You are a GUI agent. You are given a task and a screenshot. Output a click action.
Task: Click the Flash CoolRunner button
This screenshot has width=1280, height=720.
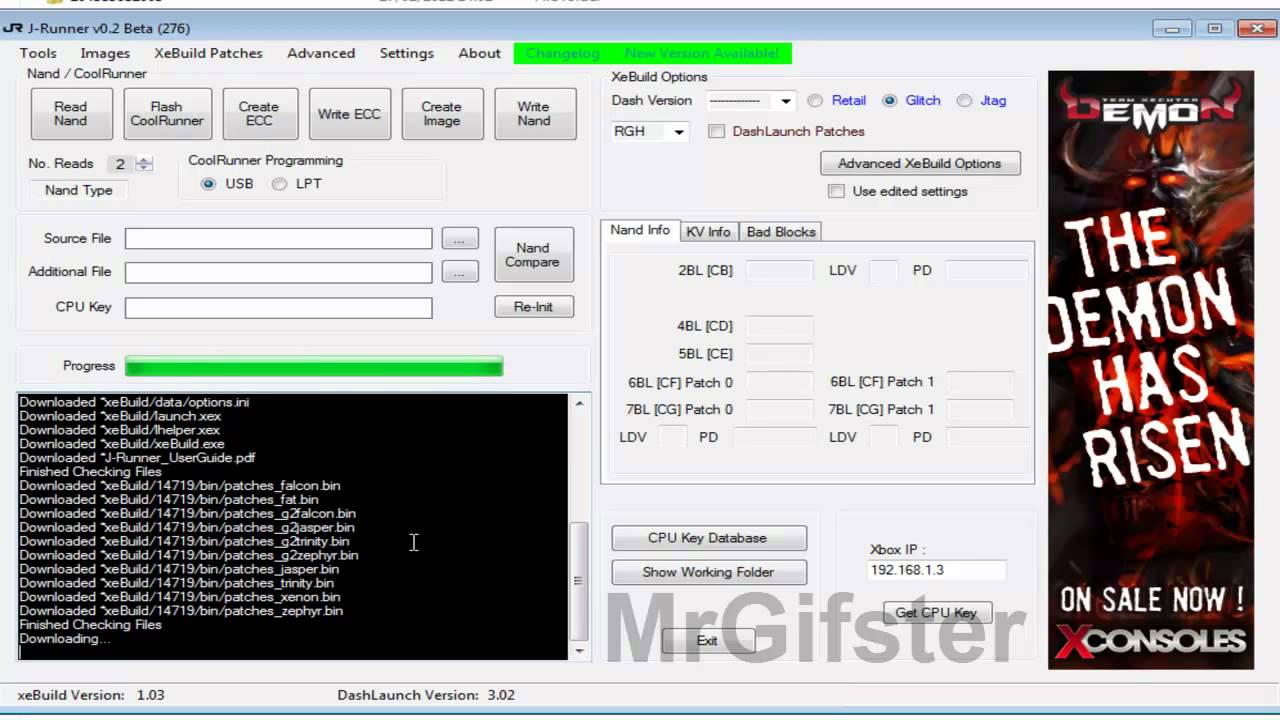pyautogui.click(x=167, y=114)
